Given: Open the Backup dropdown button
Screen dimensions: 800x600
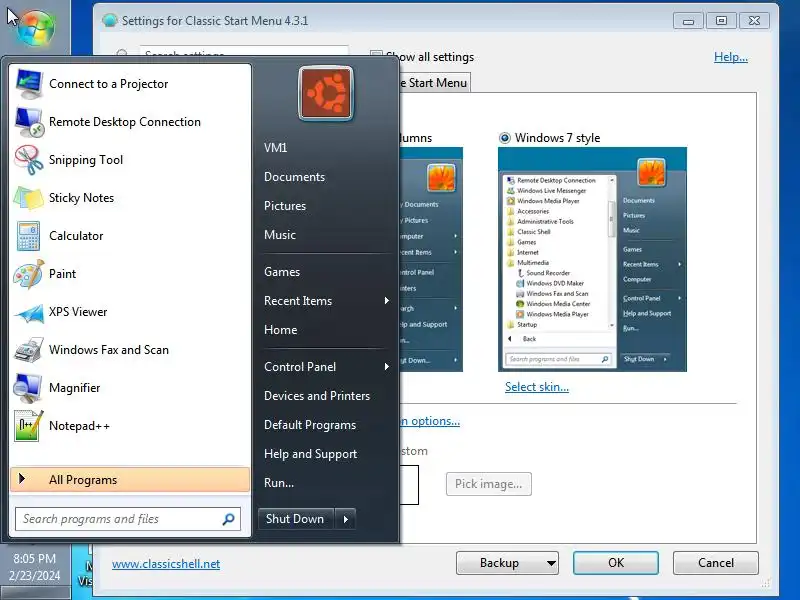Looking at the screenshot, I should [507, 563].
